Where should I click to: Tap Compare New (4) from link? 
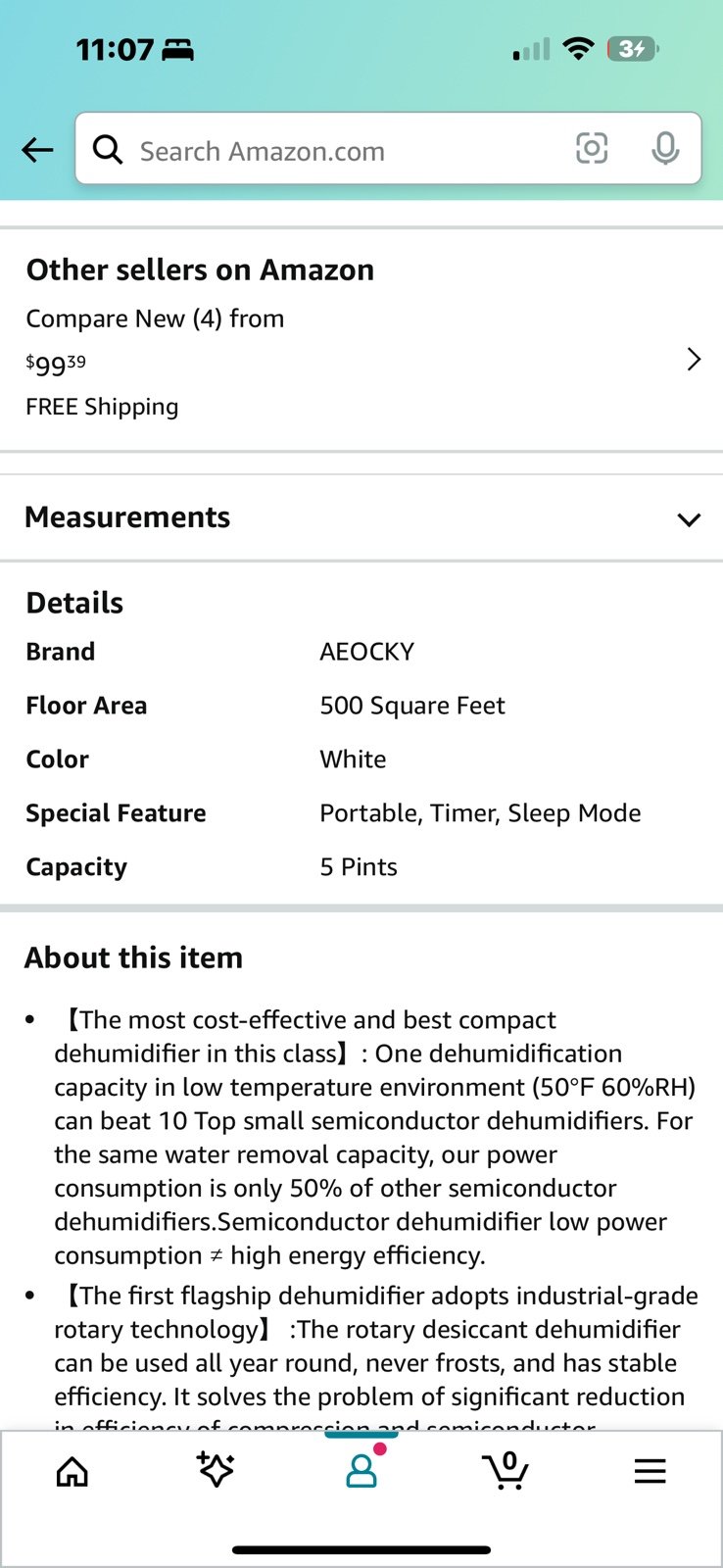(155, 318)
